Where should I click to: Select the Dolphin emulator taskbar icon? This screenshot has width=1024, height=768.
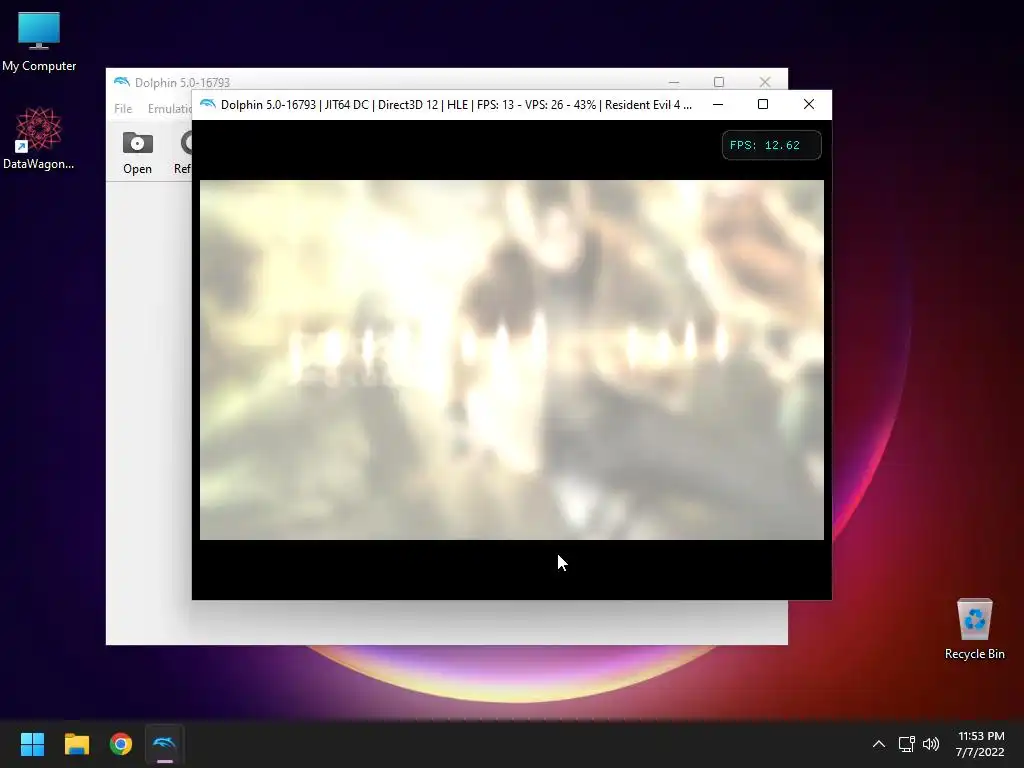pos(165,744)
